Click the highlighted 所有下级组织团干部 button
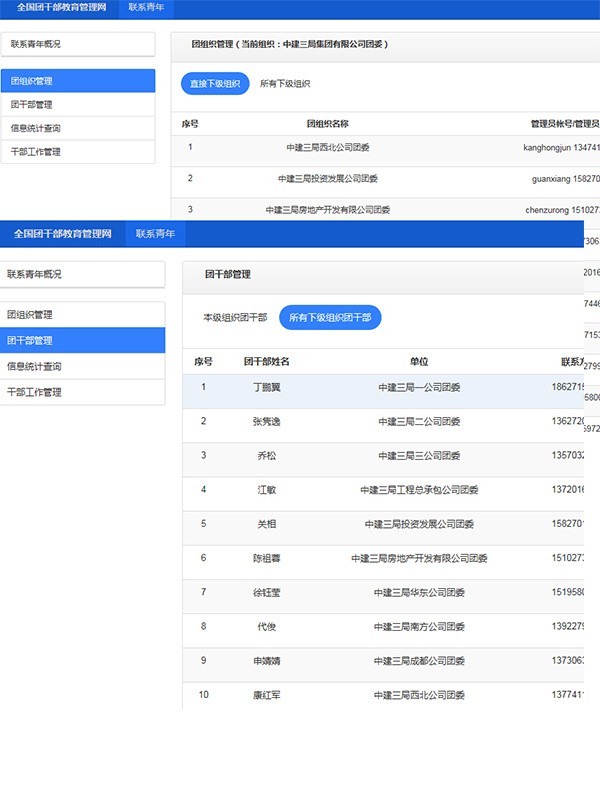The height and width of the screenshot is (800, 600). 330,318
